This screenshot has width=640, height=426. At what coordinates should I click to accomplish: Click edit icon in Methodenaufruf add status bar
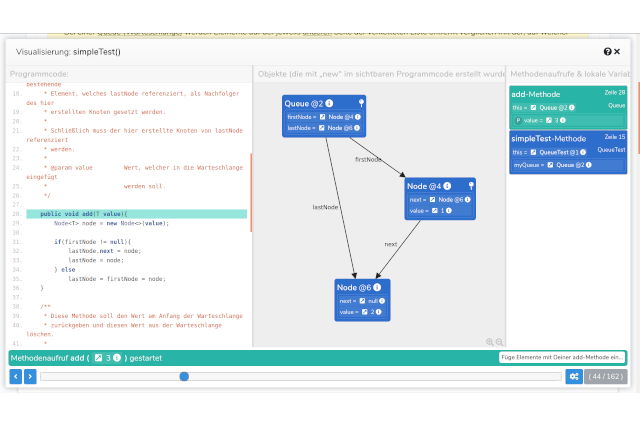(x=98, y=358)
